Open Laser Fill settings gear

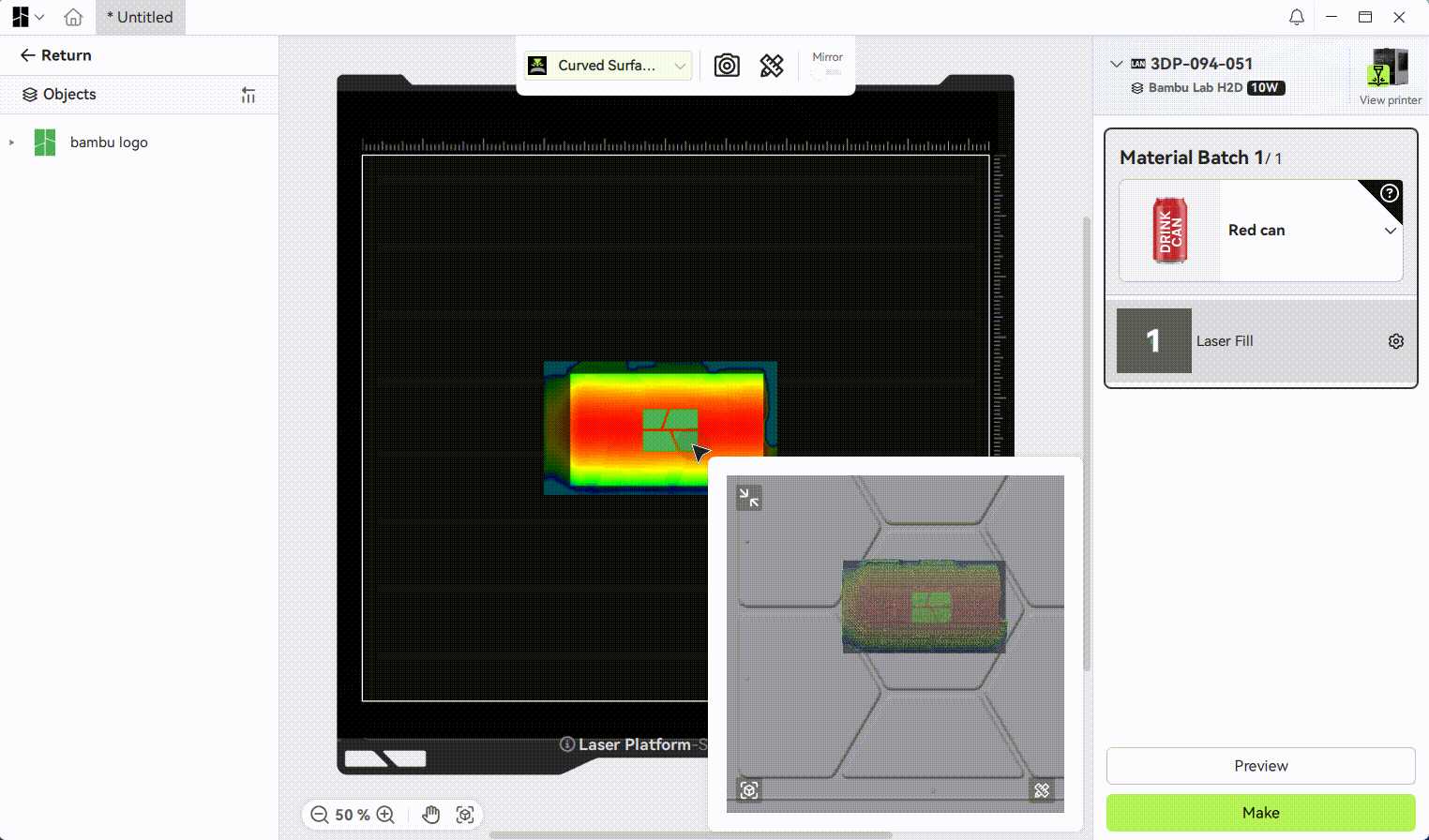pos(1395,341)
